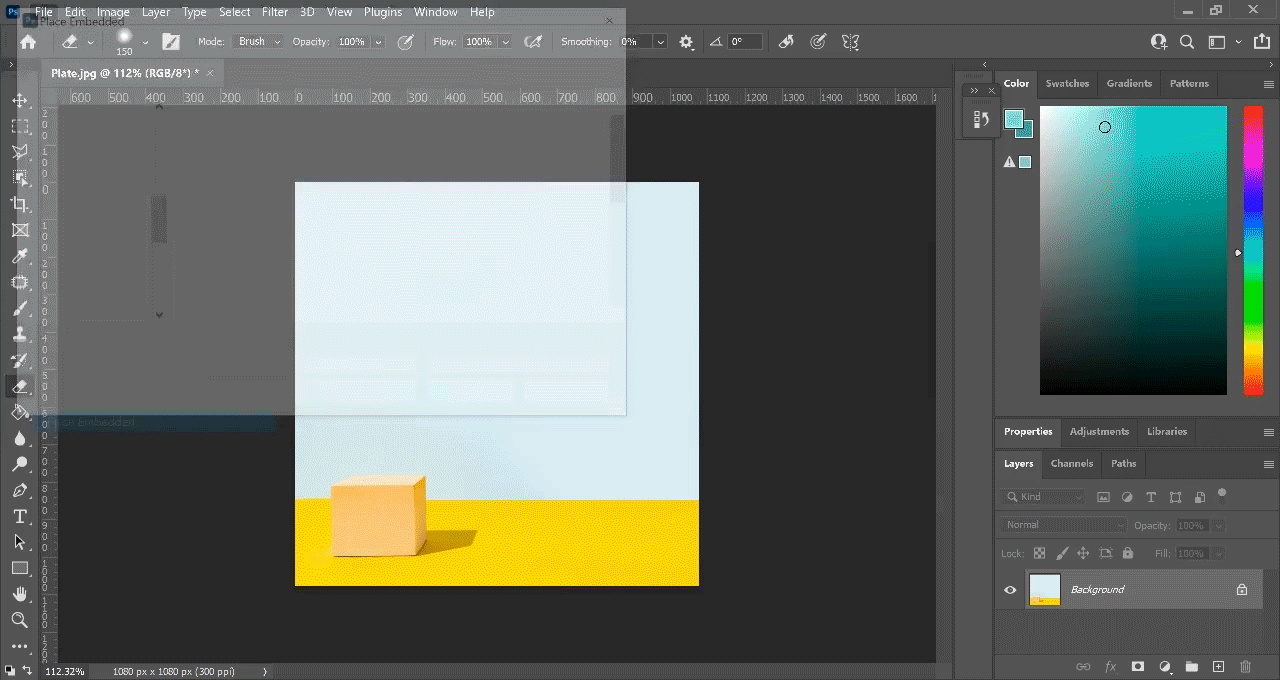This screenshot has height=680, width=1280.
Task: Toggle the brush settings panel
Action: (x=171, y=42)
